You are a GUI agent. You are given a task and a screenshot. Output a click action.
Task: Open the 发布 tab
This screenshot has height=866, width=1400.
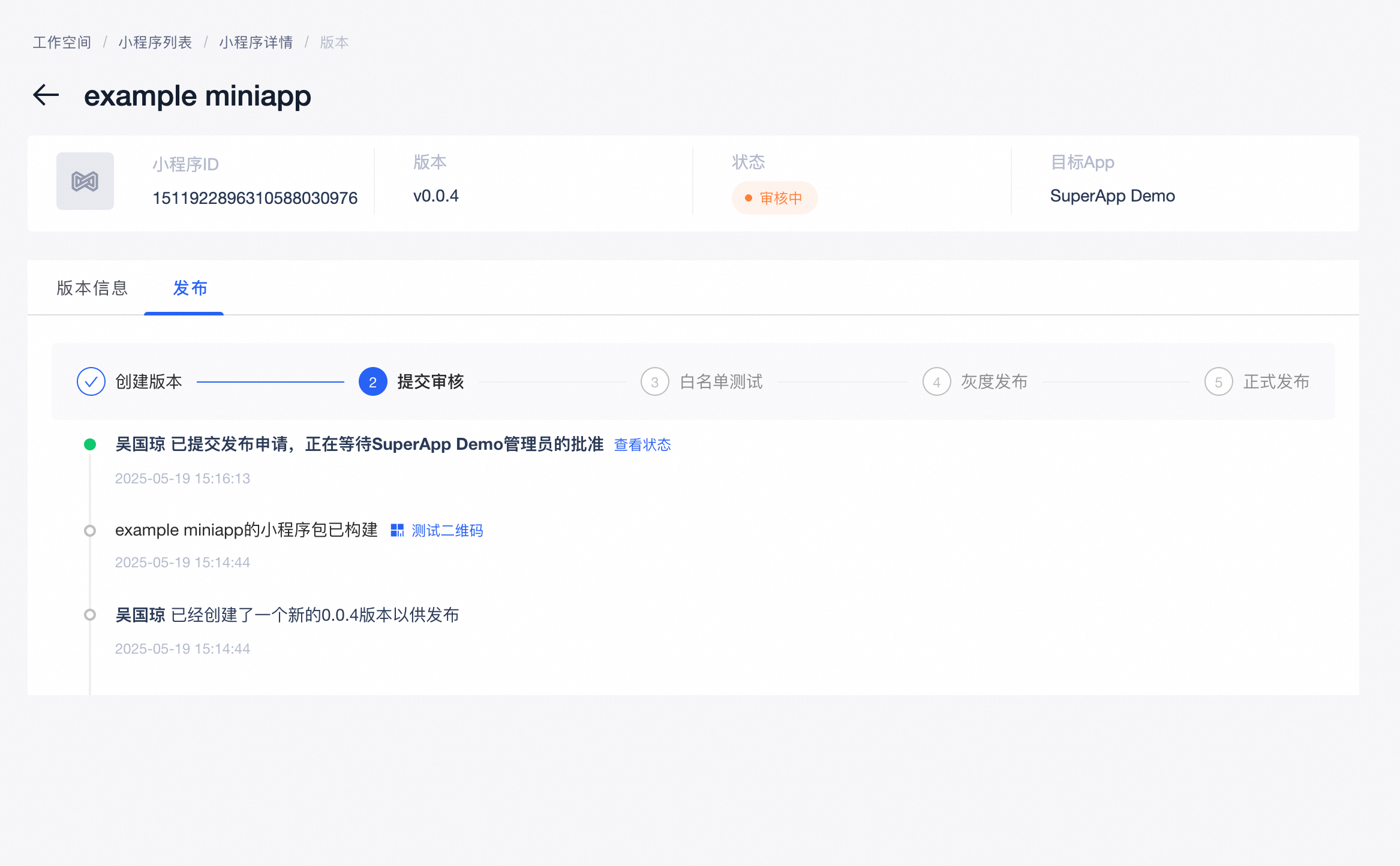[x=190, y=288]
